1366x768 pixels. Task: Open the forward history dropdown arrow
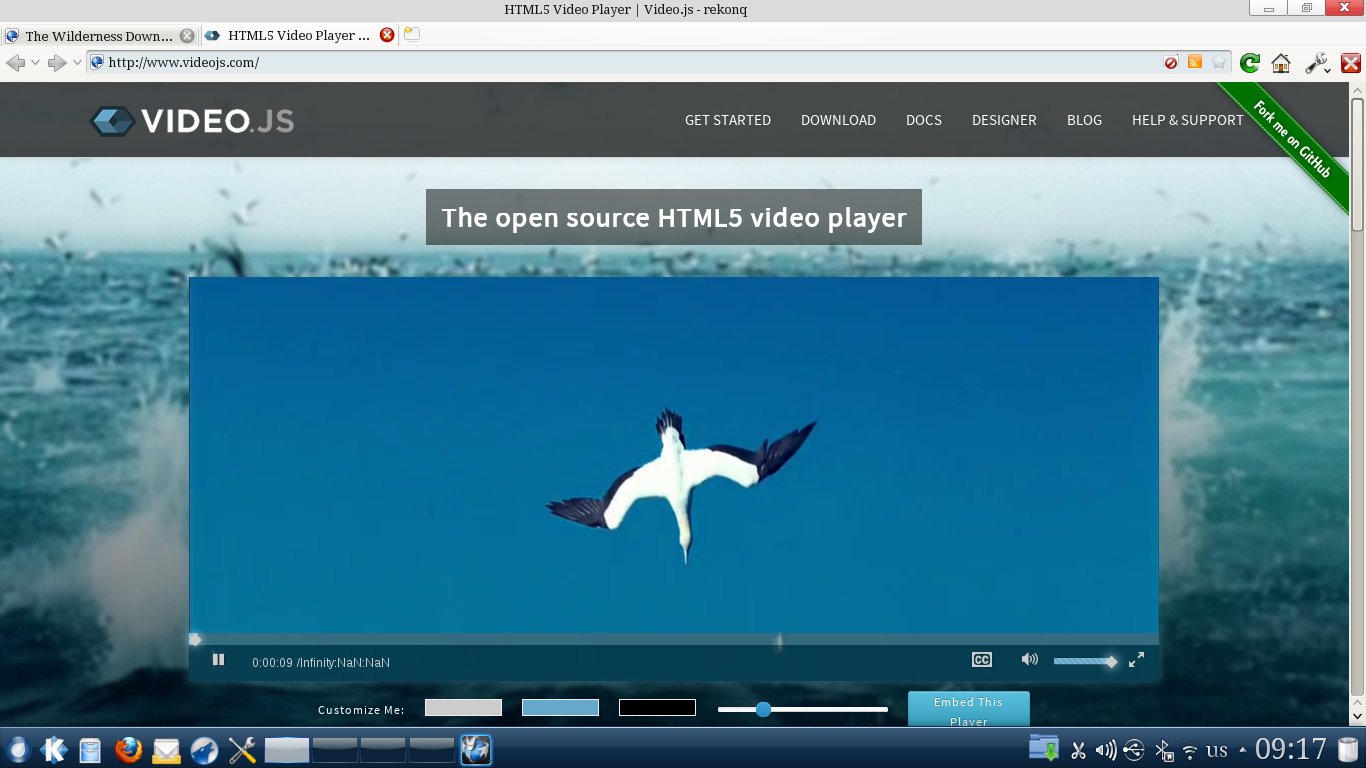[x=77, y=63]
